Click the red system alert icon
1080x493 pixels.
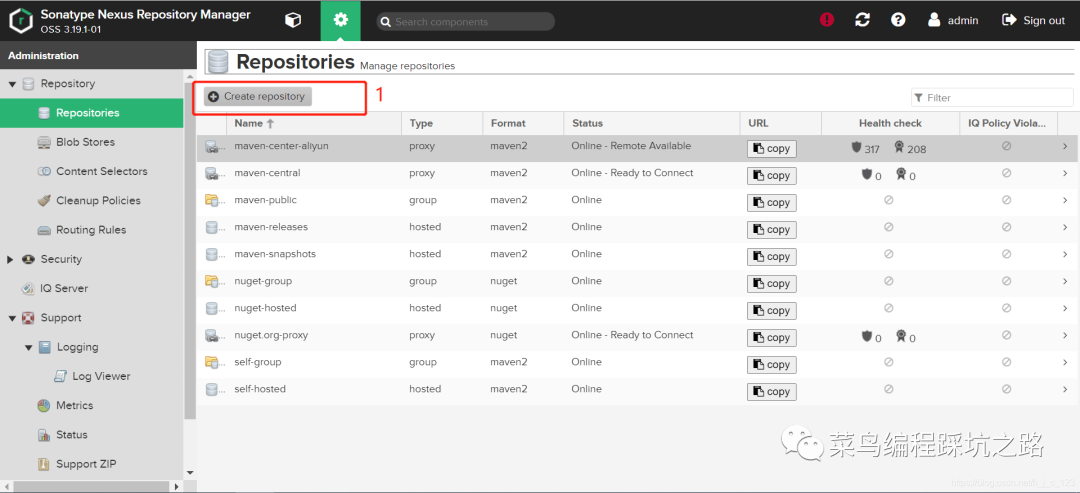click(827, 20)
